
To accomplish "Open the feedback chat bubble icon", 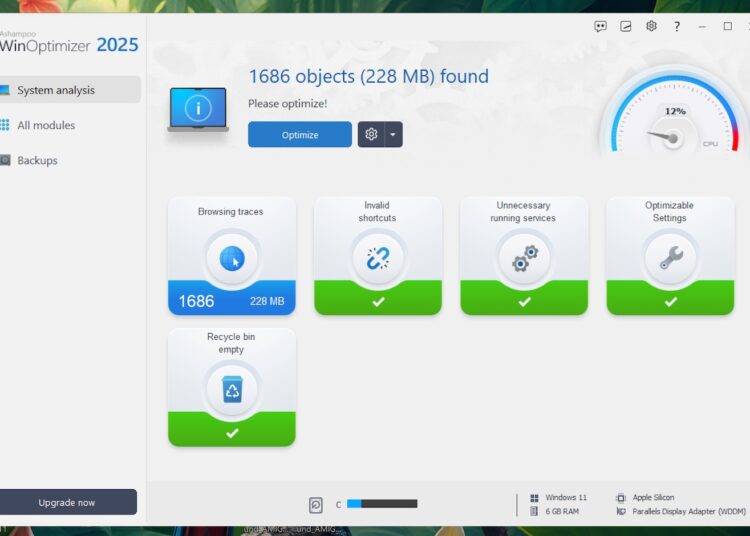I will [x=600, y=26].
